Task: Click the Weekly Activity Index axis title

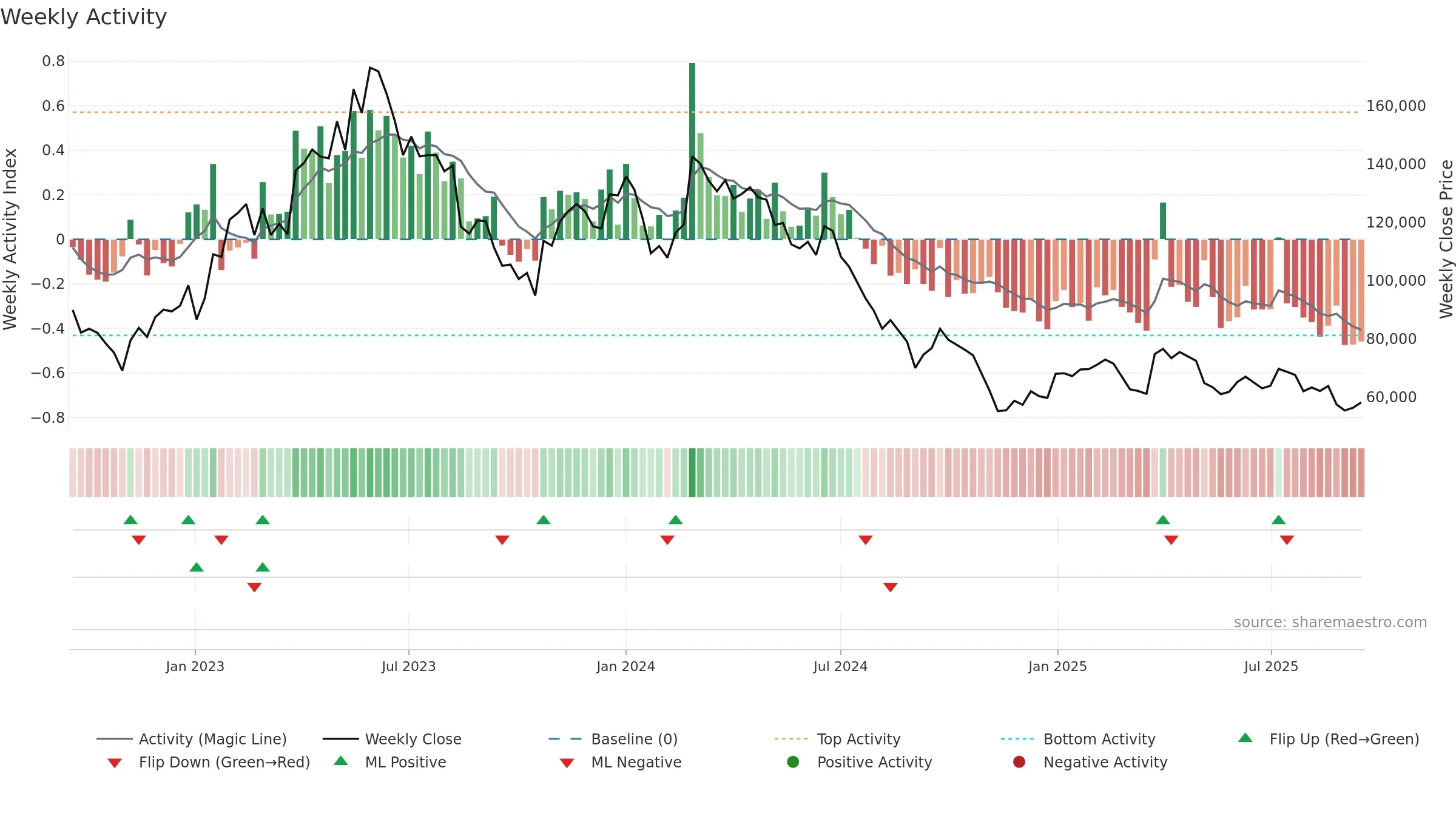Action: coord(10,239)
